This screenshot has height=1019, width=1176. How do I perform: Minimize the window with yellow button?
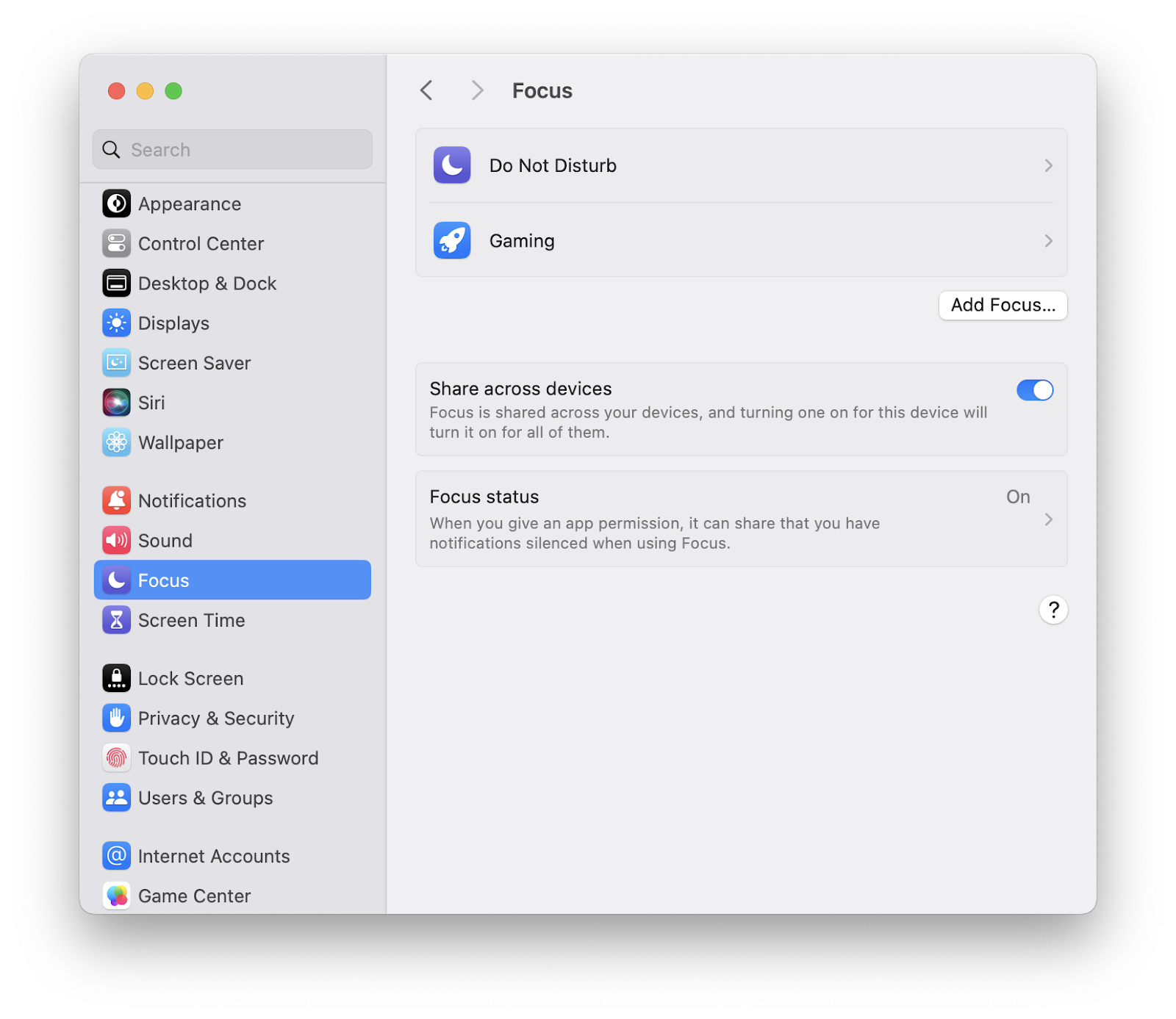pos(145,90)
